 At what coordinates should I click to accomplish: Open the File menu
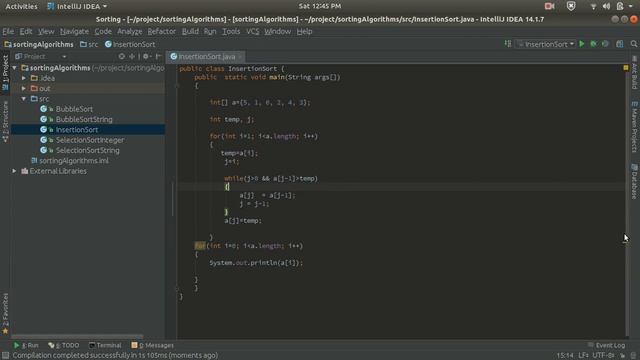click(x=8, y=31)
